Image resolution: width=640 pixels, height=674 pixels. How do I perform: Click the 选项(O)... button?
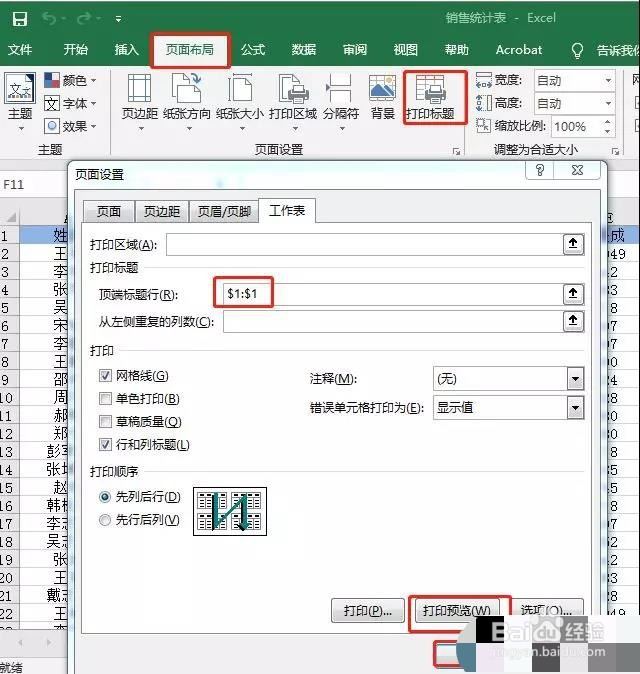(x=547, y=610)
